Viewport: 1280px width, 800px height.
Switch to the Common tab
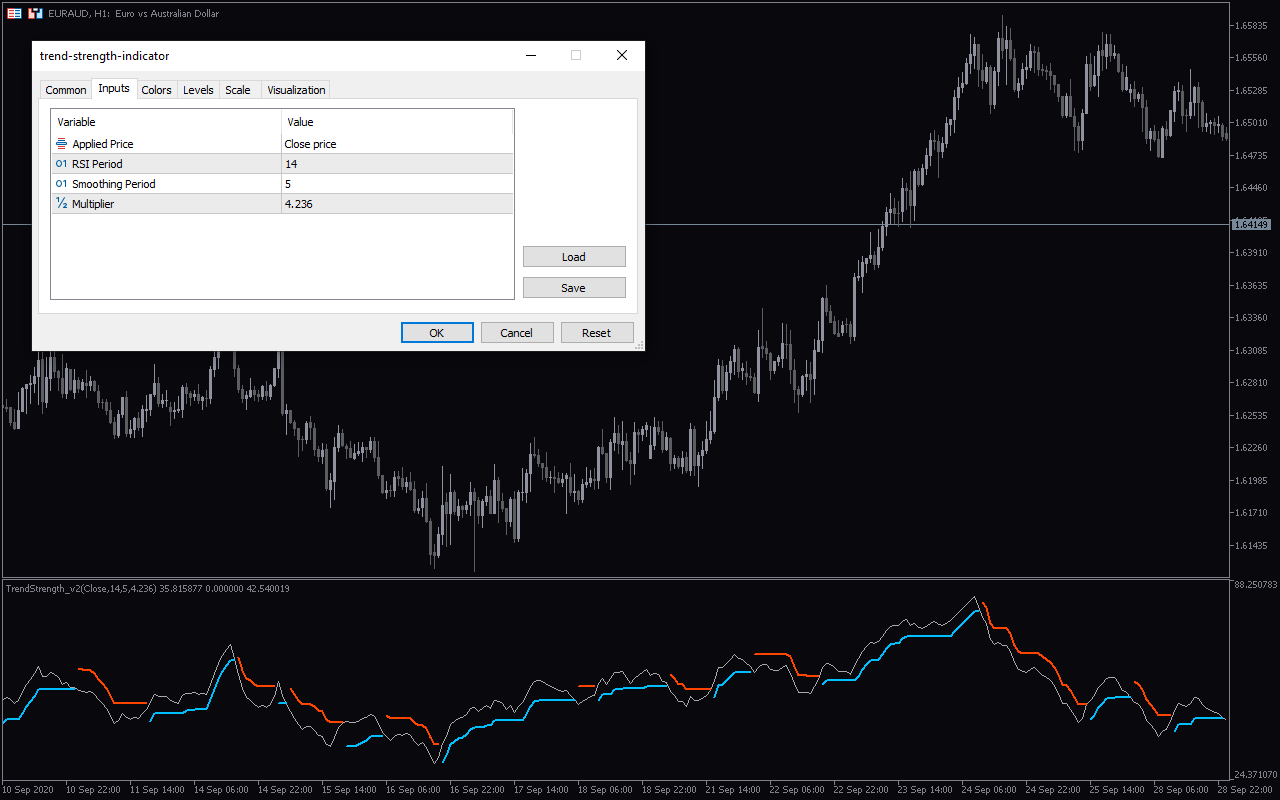click(66, 90)
